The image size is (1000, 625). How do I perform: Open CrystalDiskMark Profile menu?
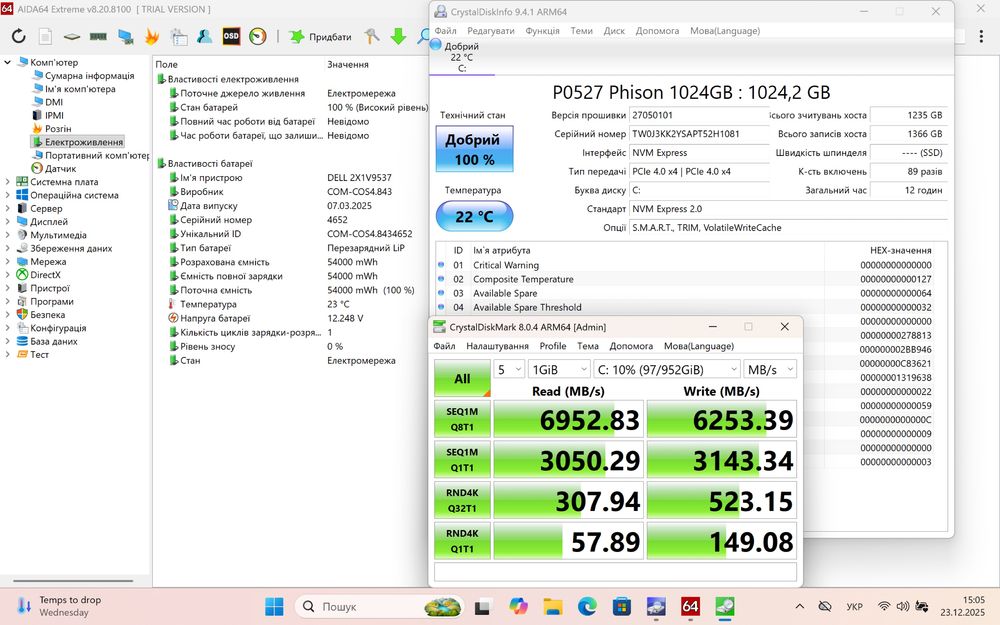click(553, 346)
